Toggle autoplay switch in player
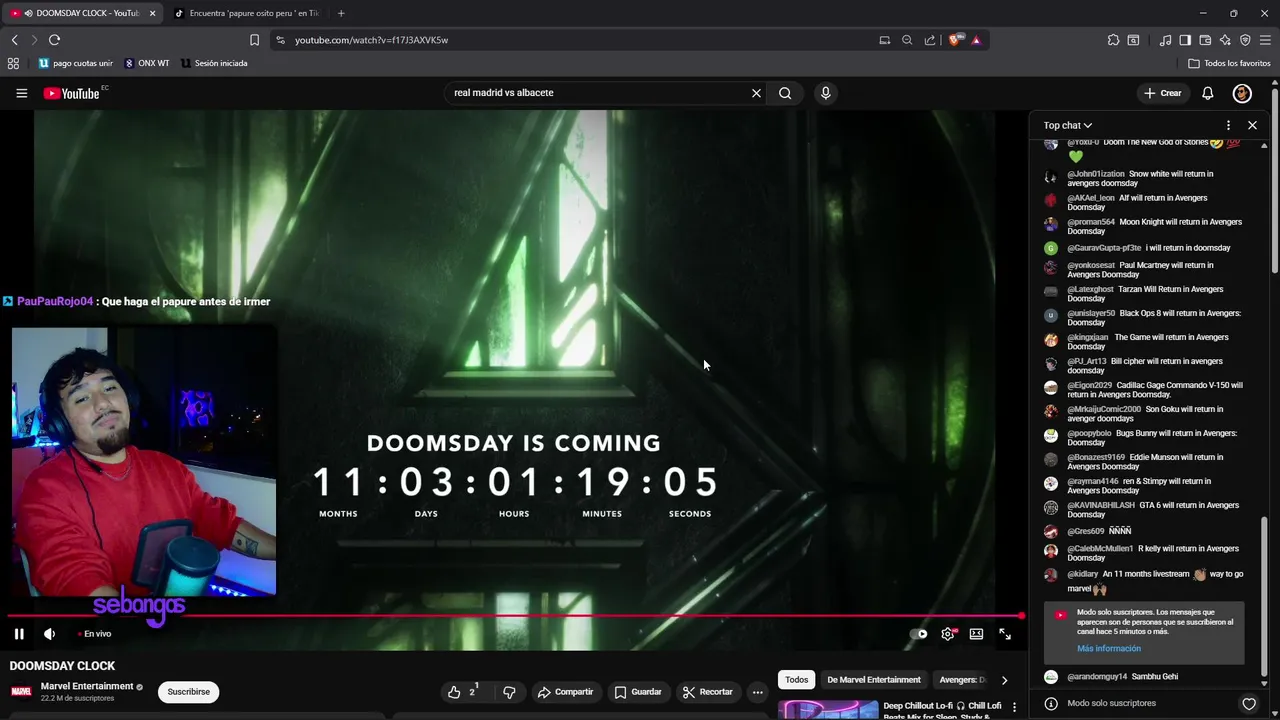1280x720 pixels. pyautogui.click(x=919, y=634)
